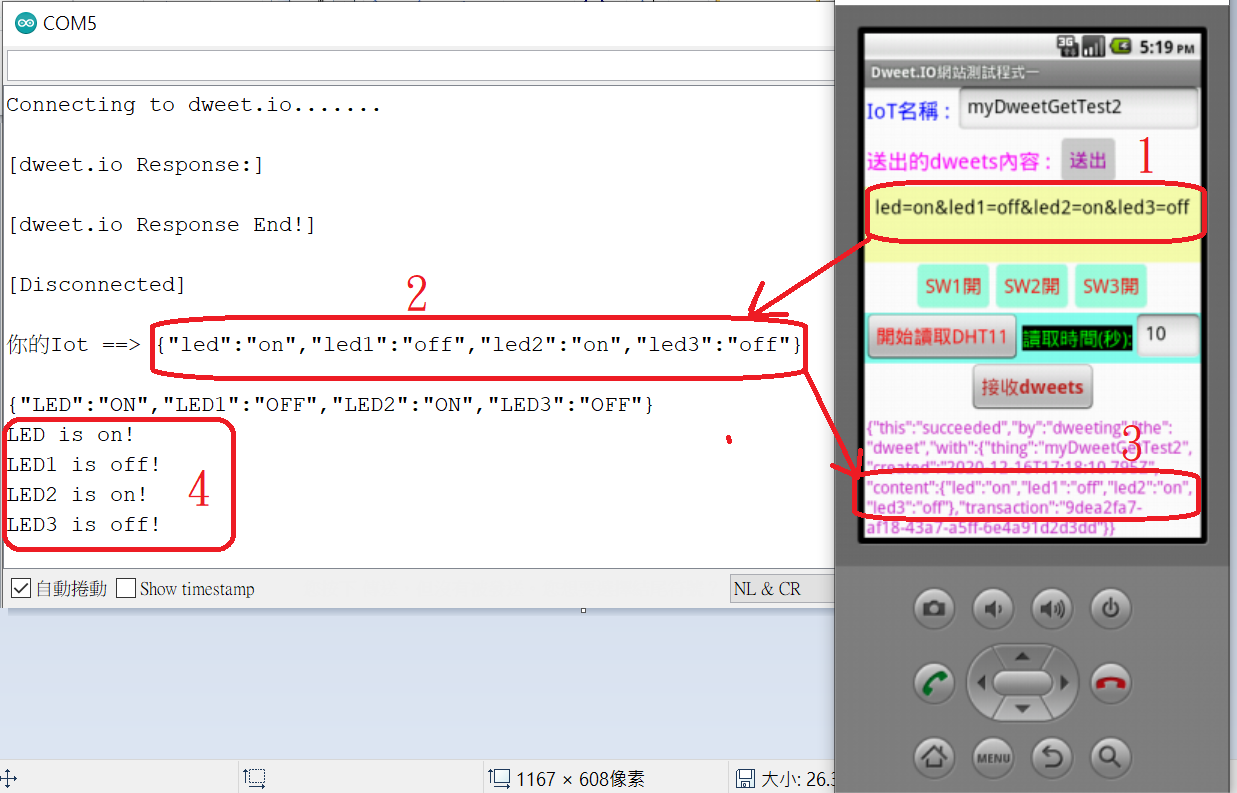This screenshot has width=1237, height=793.
Task: Click the emulator back arrow button
Action: point(1051,757)
